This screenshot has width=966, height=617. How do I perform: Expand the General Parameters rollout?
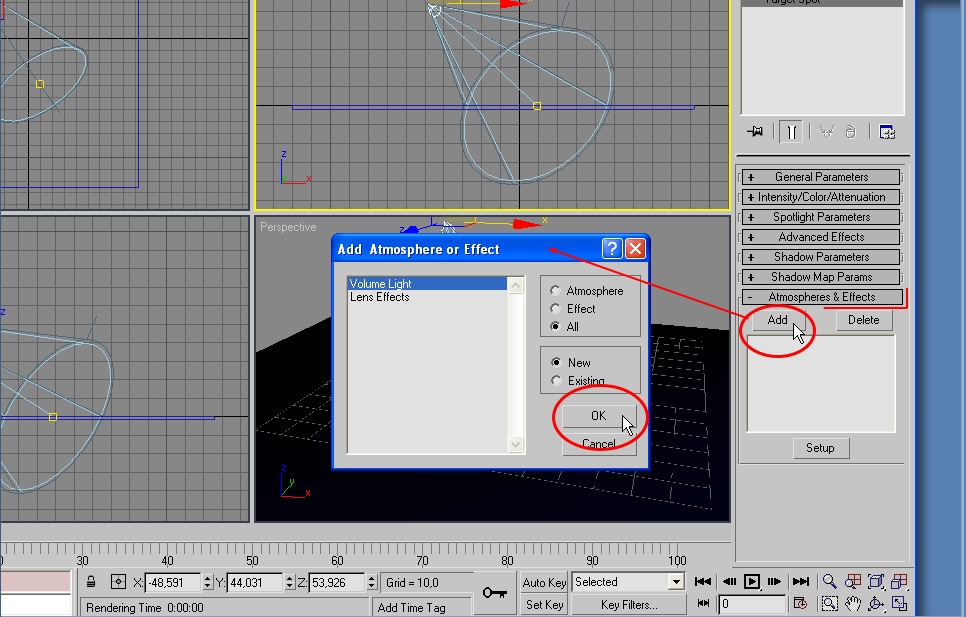point(821,177)
